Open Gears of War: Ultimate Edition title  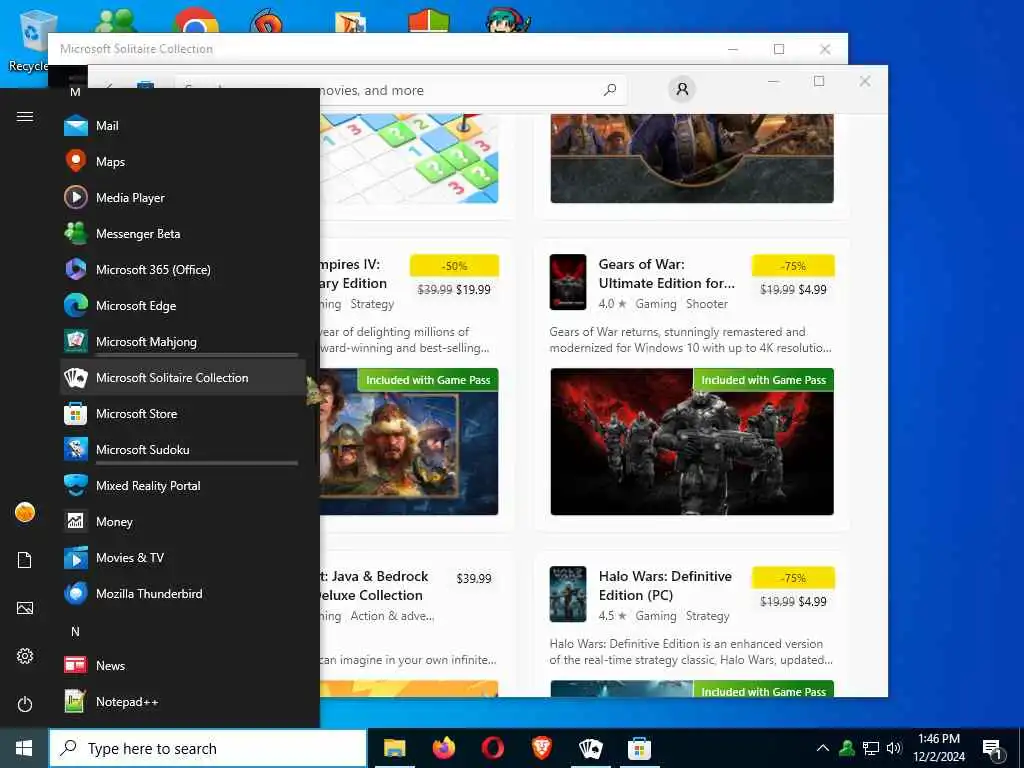coord(667,274)
